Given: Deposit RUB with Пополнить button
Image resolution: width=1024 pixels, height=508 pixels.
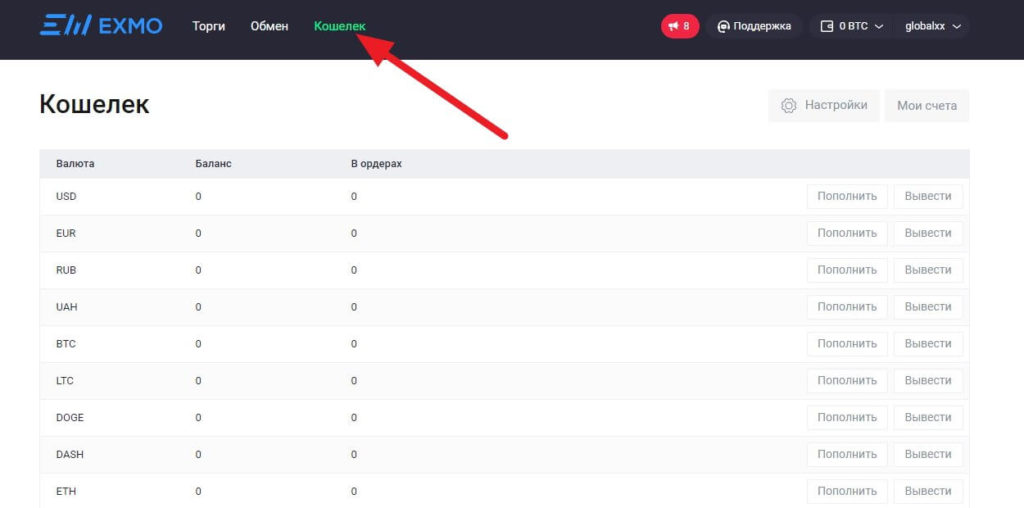Looking at the screenshot, I should (x=846, y=270).
